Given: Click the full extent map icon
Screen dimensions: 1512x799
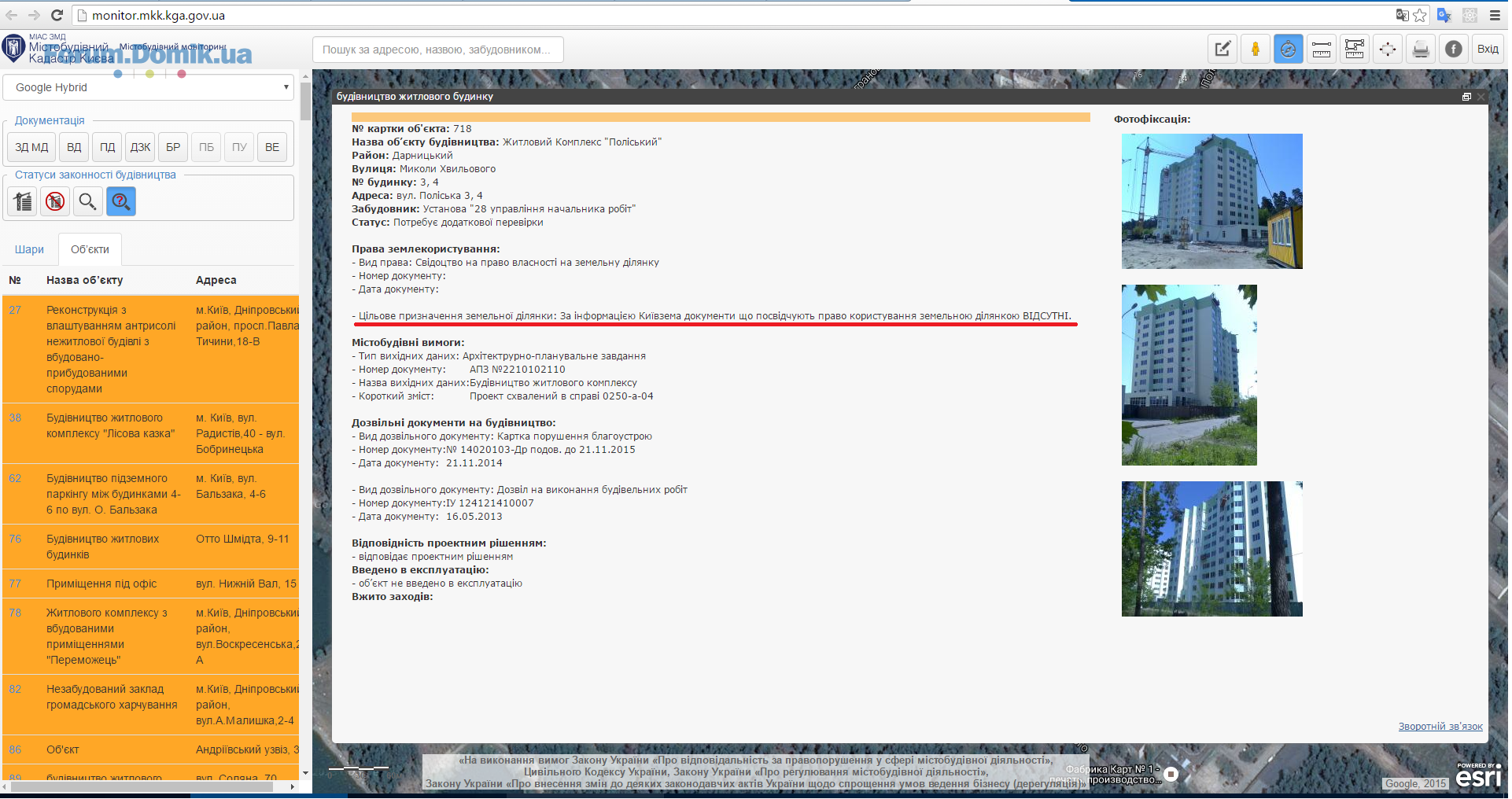Looking at the screenshot, I should 1388,49.
